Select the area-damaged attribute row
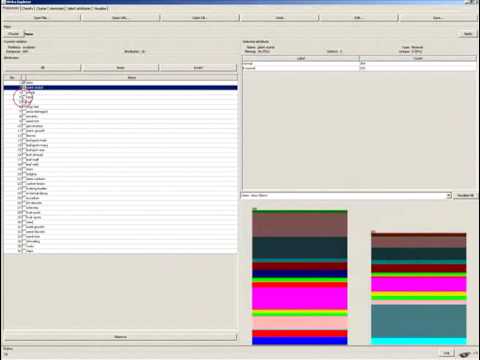Screen dimensions: 480x360 click(x=121, y=112)
